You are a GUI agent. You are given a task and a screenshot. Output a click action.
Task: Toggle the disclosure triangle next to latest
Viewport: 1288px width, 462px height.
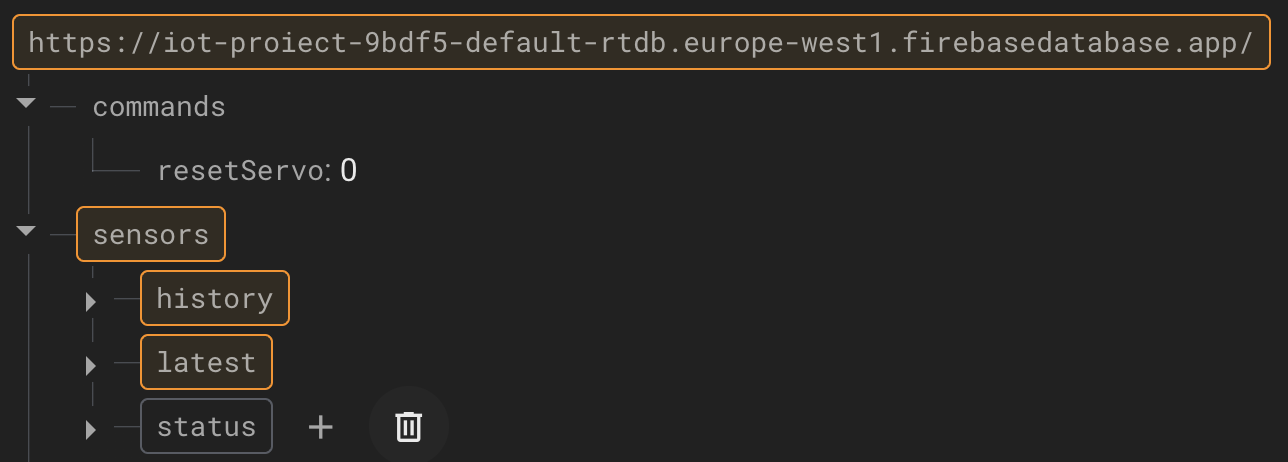91,364
